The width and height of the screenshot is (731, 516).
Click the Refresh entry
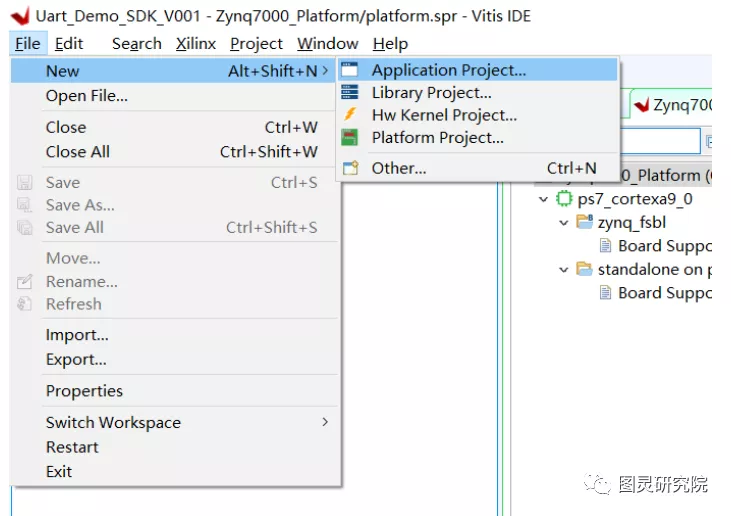click(173, 304)
